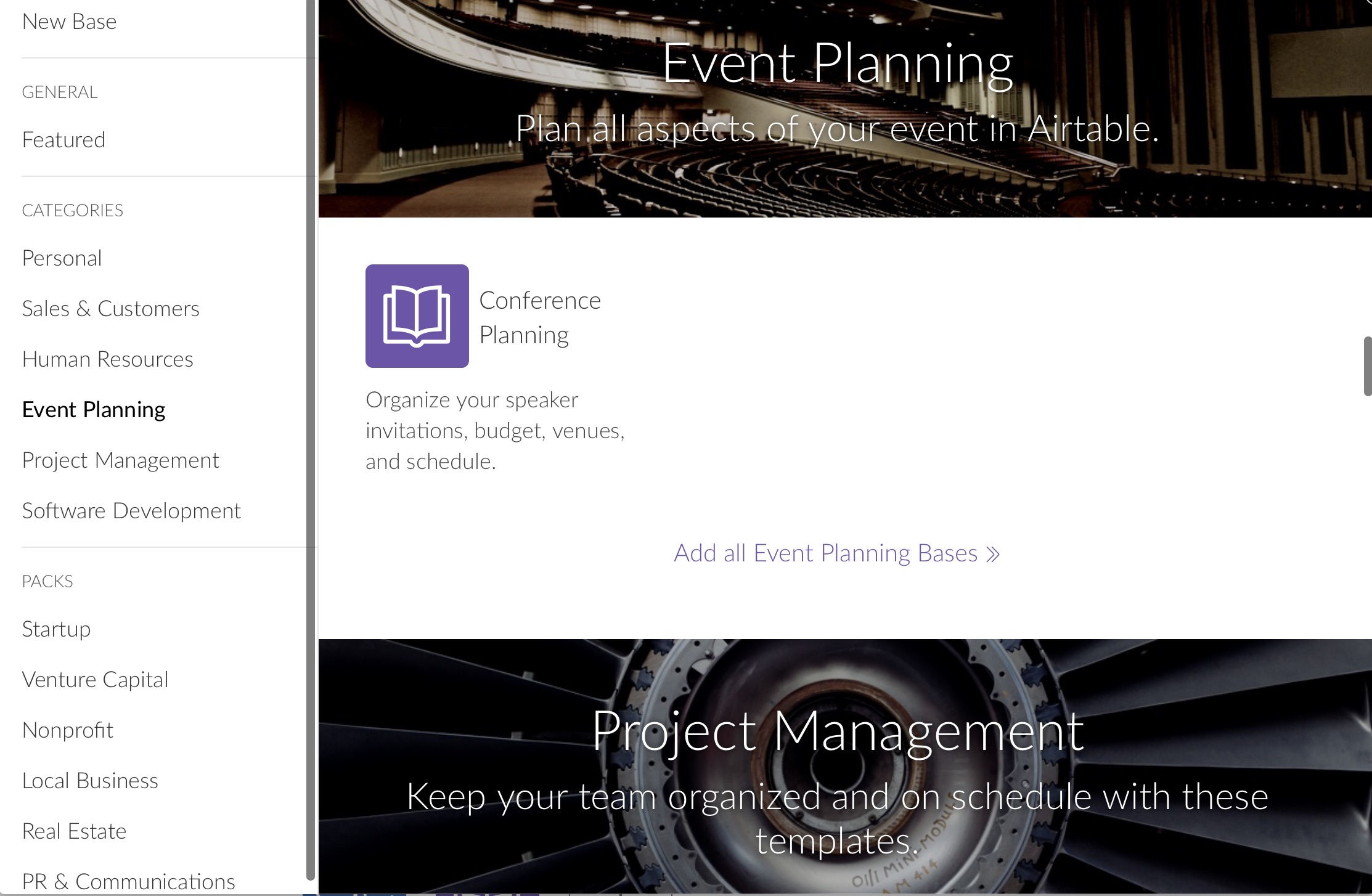Expand the PACKS section

click(47, 580)
